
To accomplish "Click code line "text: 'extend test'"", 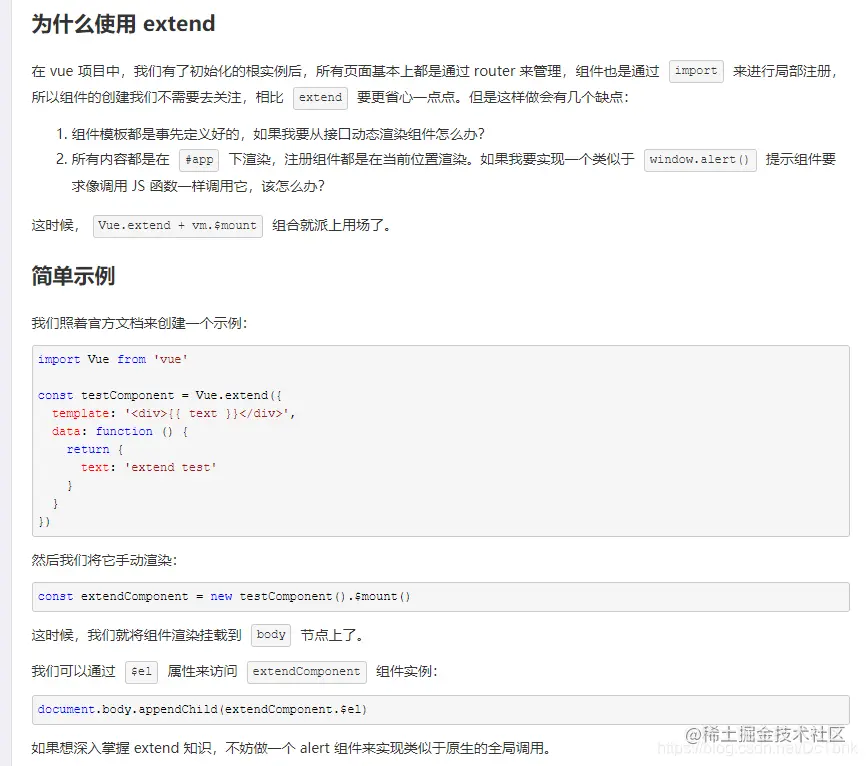I will click(x=149, y=467).
